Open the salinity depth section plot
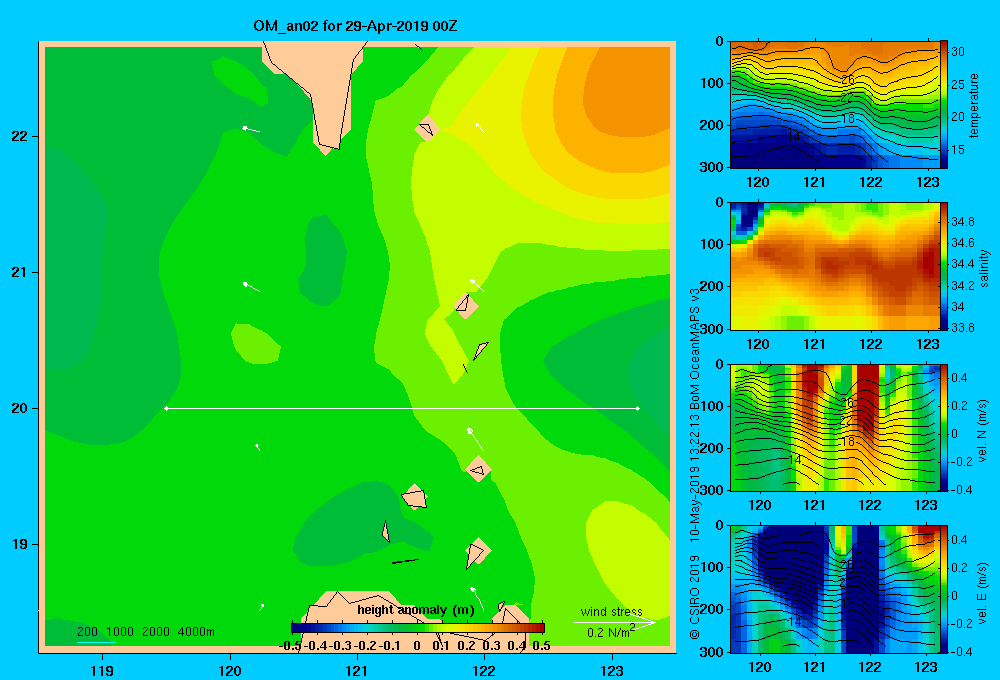Viewport: 1000px width, 680px height. point(835,266)
